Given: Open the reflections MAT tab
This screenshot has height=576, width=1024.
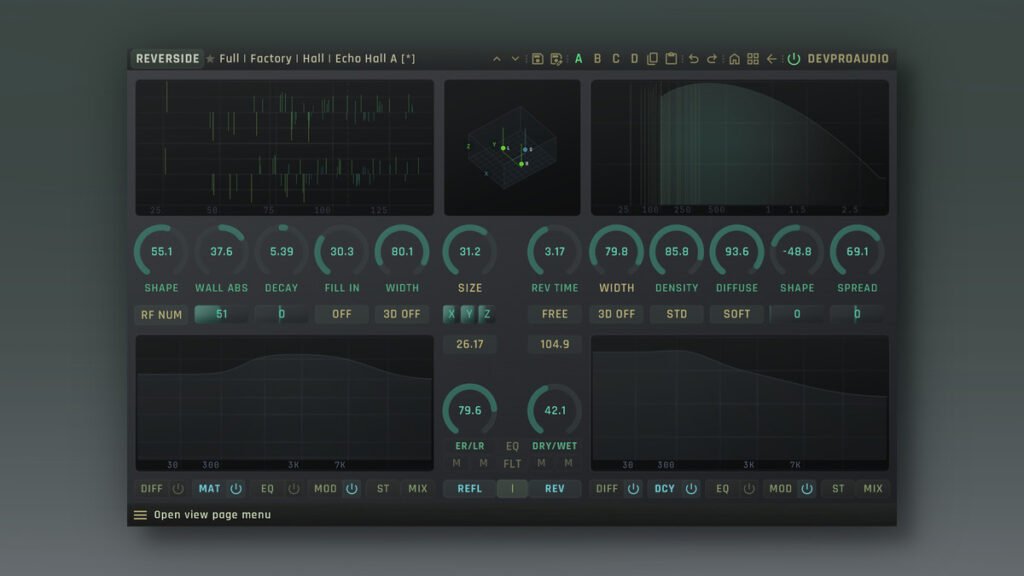Looking at the screenshot, I should point(210,488).
